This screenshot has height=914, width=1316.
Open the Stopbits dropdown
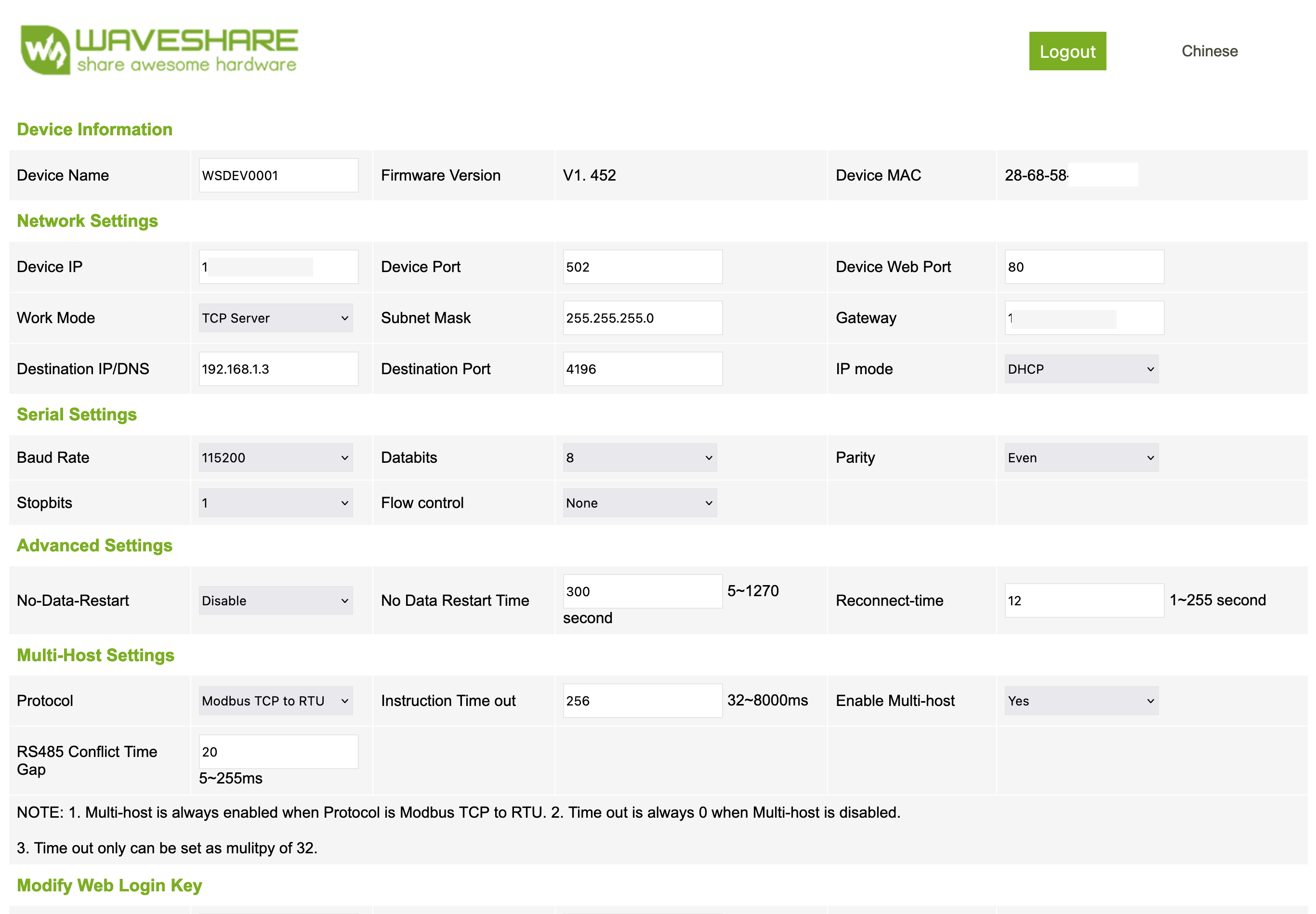coord(275,503)
